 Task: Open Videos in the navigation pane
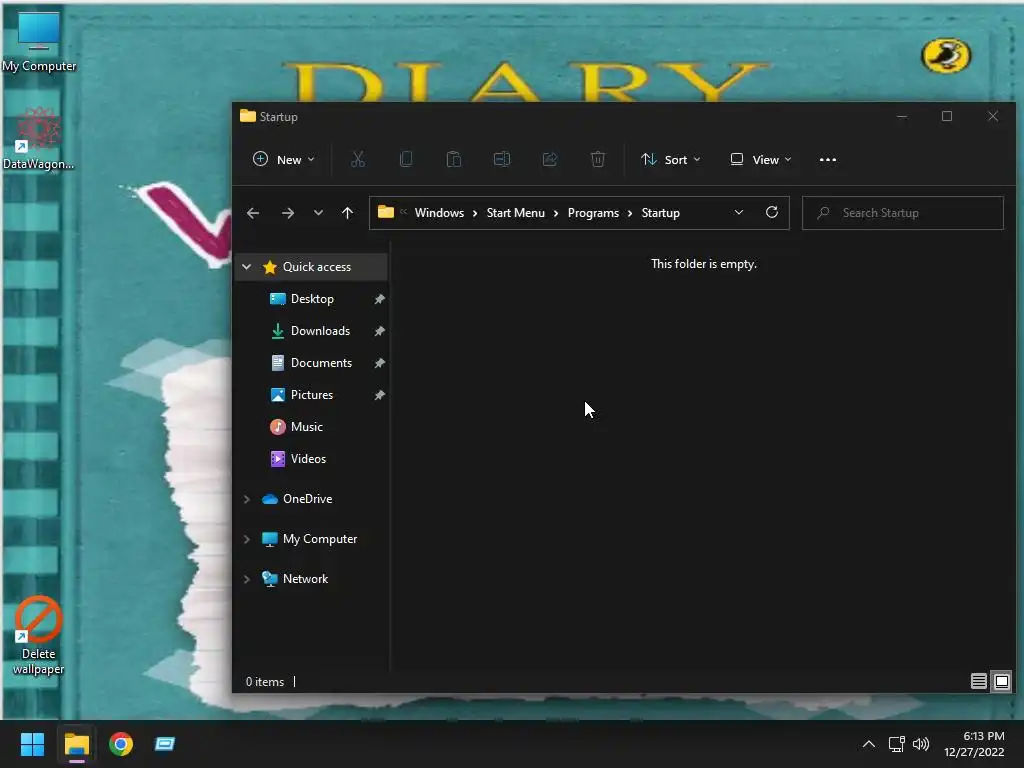pos(308,458)
